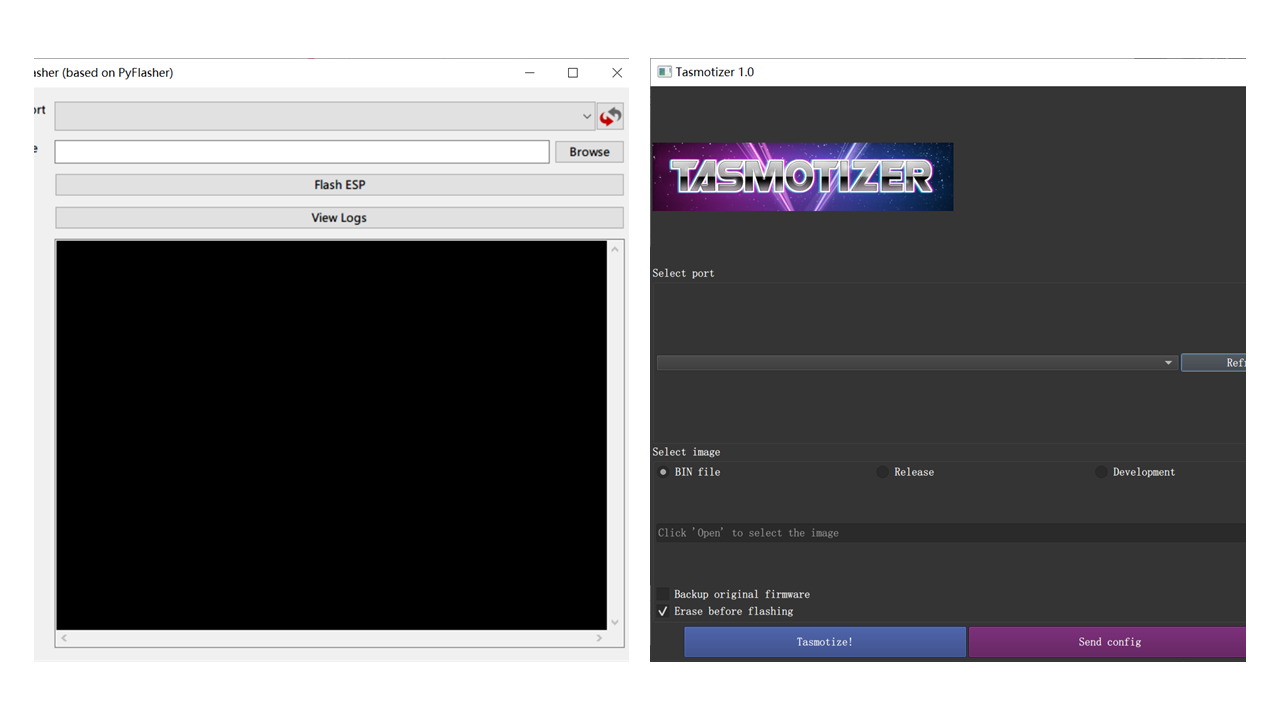The image size is (1280, 720).
Task: Focus the firmware file path field
Action: (x=302, y=152)
